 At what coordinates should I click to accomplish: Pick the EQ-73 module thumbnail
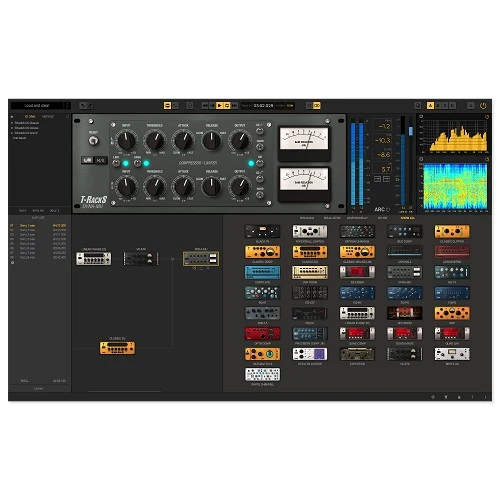point(452,272)
